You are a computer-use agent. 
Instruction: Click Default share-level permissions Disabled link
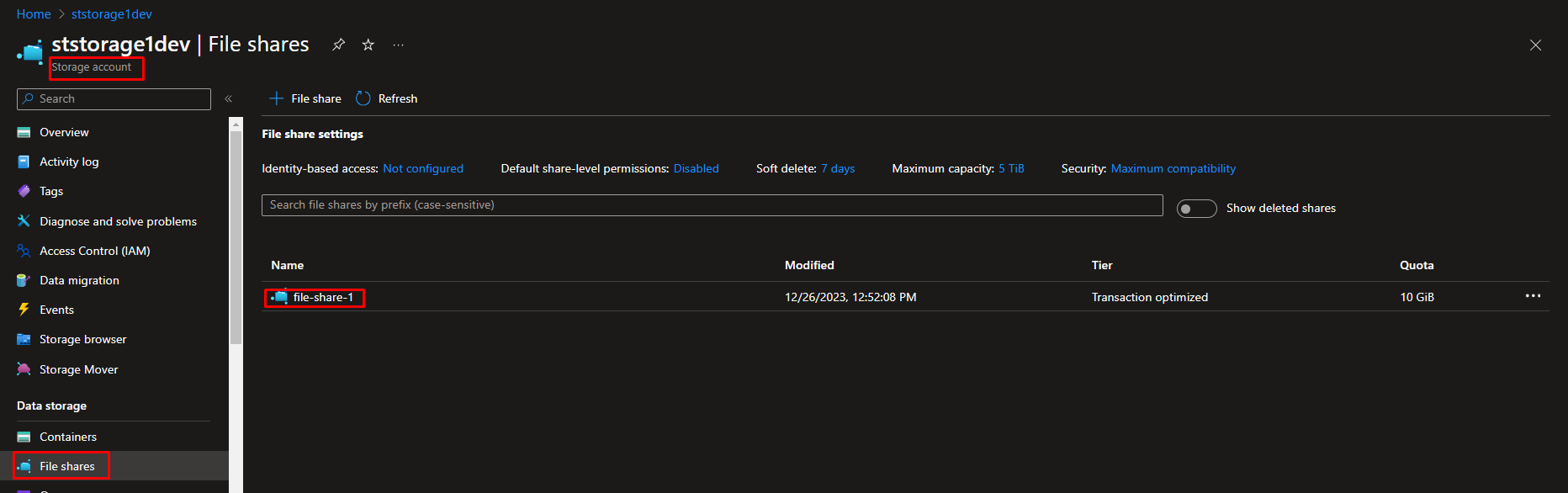(697, 168)
